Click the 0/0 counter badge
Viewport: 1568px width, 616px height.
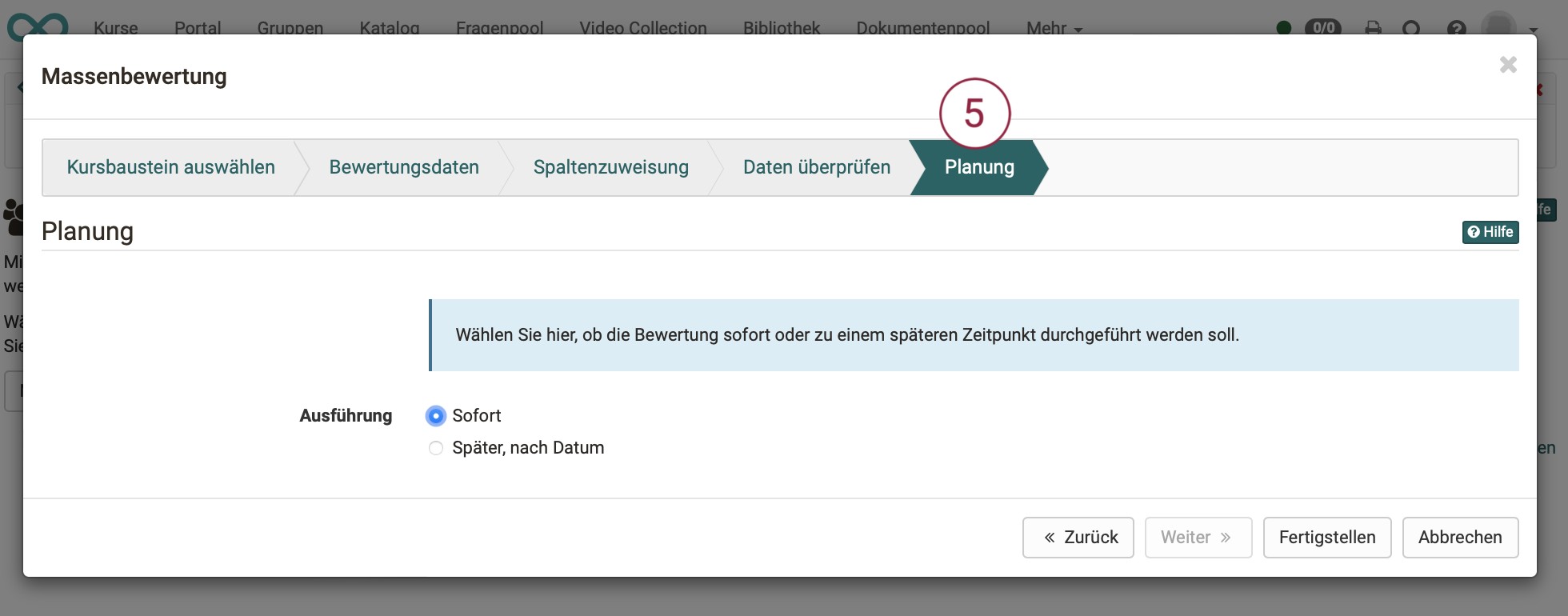click(x=1323, y=28)
